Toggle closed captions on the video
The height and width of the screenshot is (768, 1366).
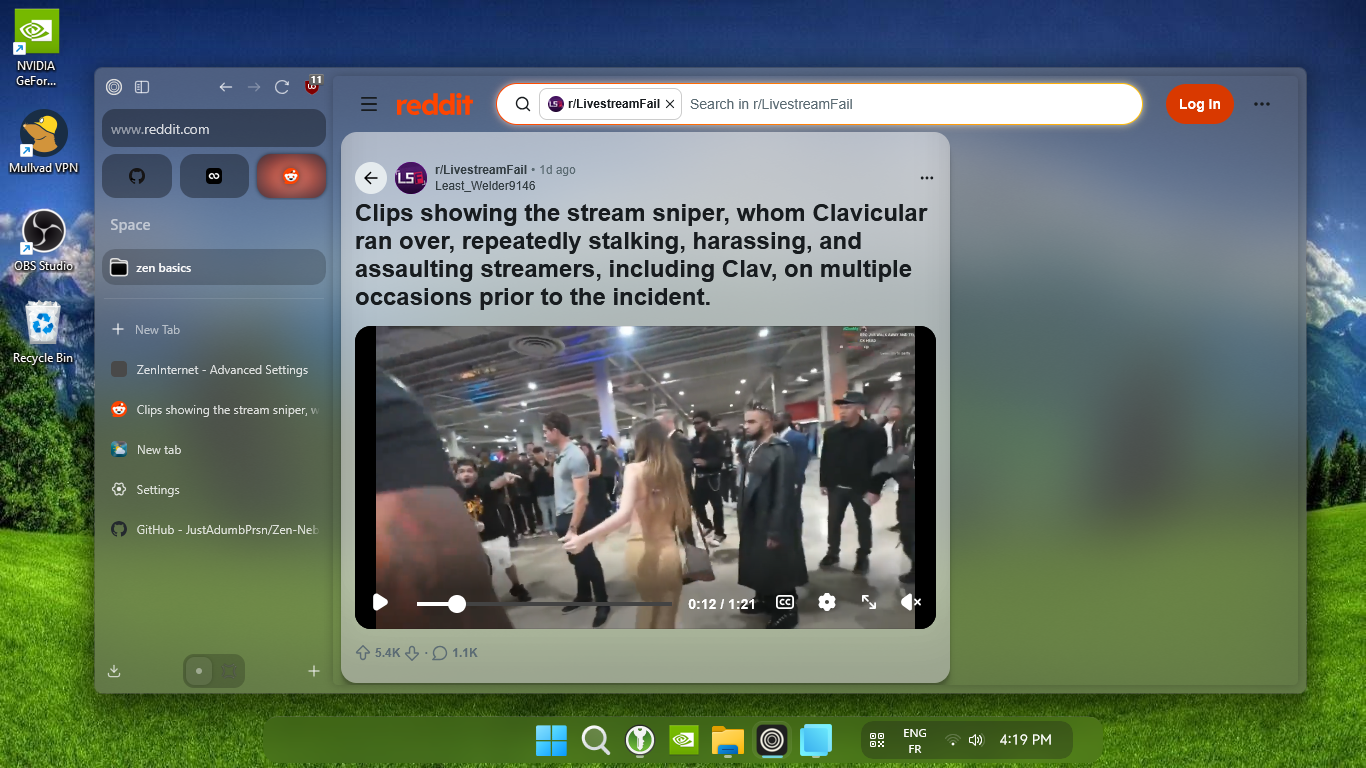[x=785, y=602]
